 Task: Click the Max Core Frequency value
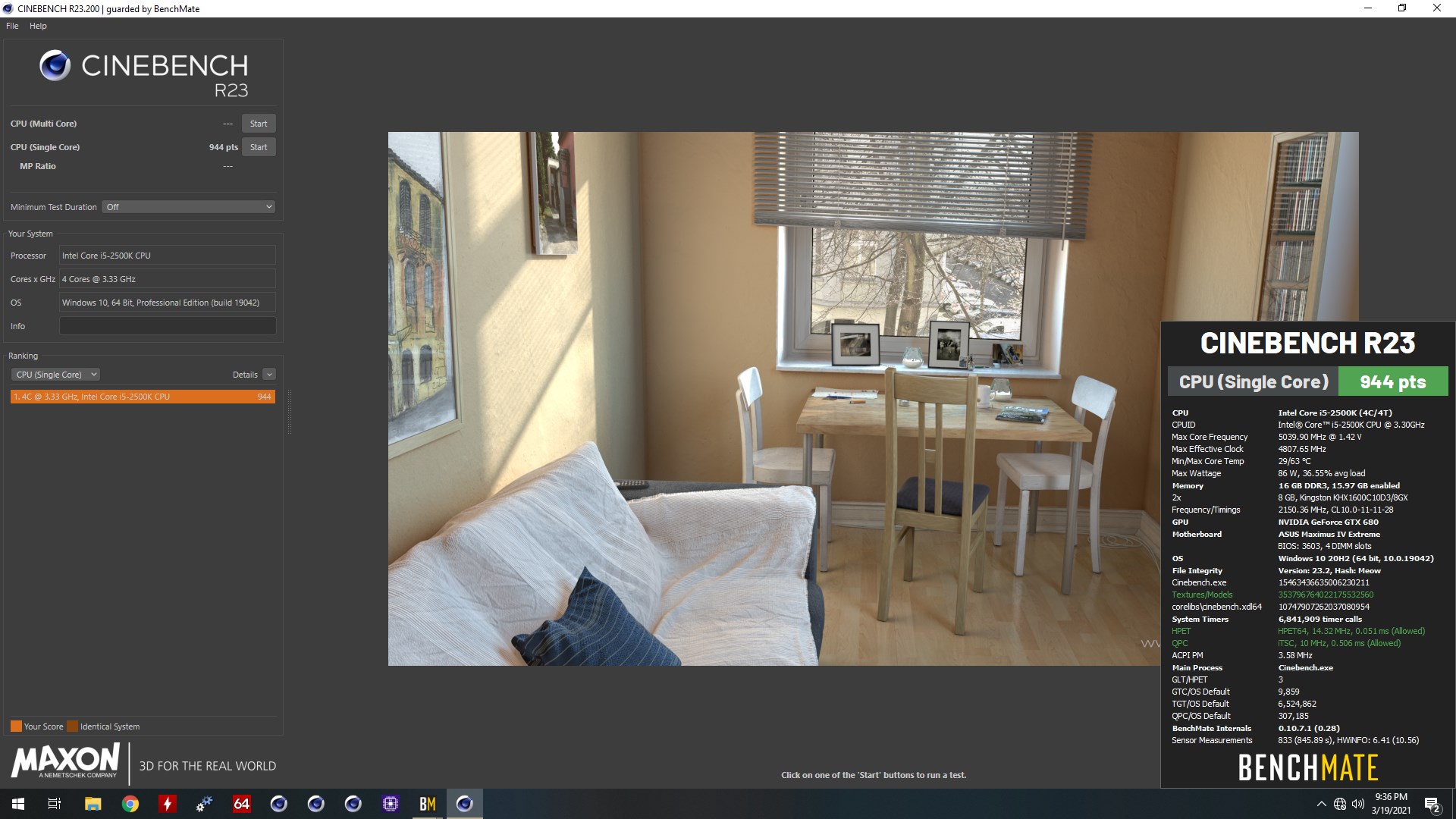[1319, 437]
